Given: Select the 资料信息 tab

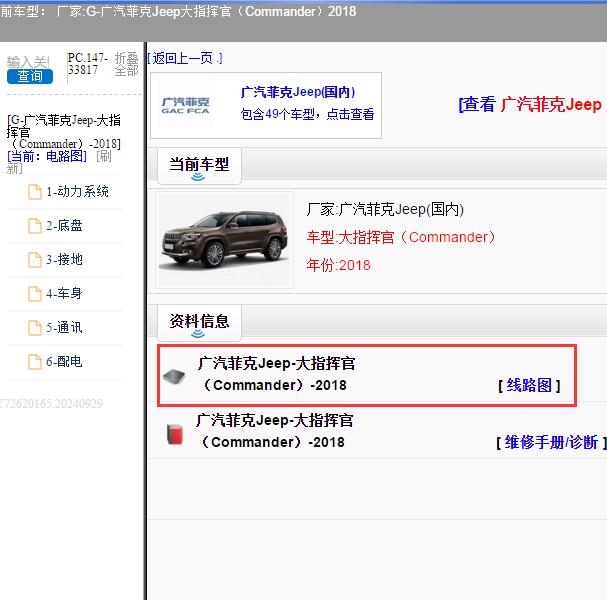Looking at the screenshot, I should pyautogui.click(x=199, y=323).
